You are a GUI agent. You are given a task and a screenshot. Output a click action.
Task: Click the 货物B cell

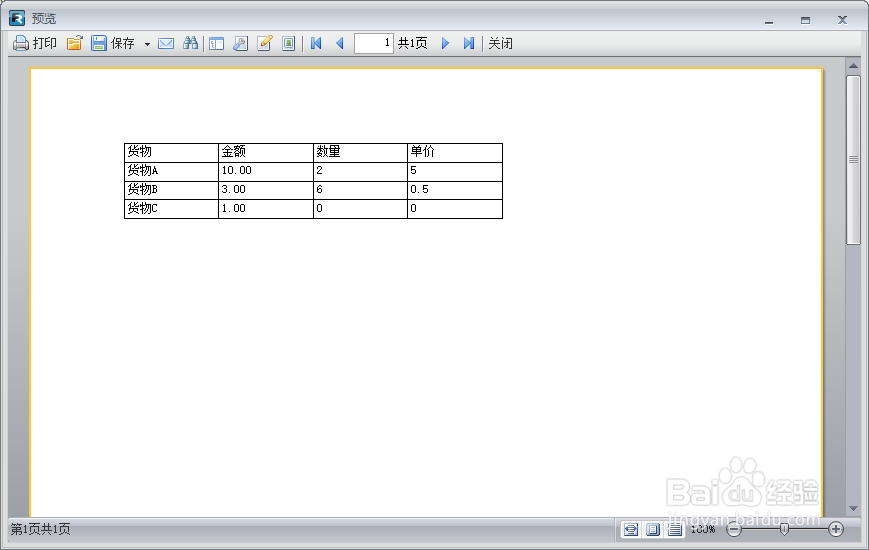[171, 190]
